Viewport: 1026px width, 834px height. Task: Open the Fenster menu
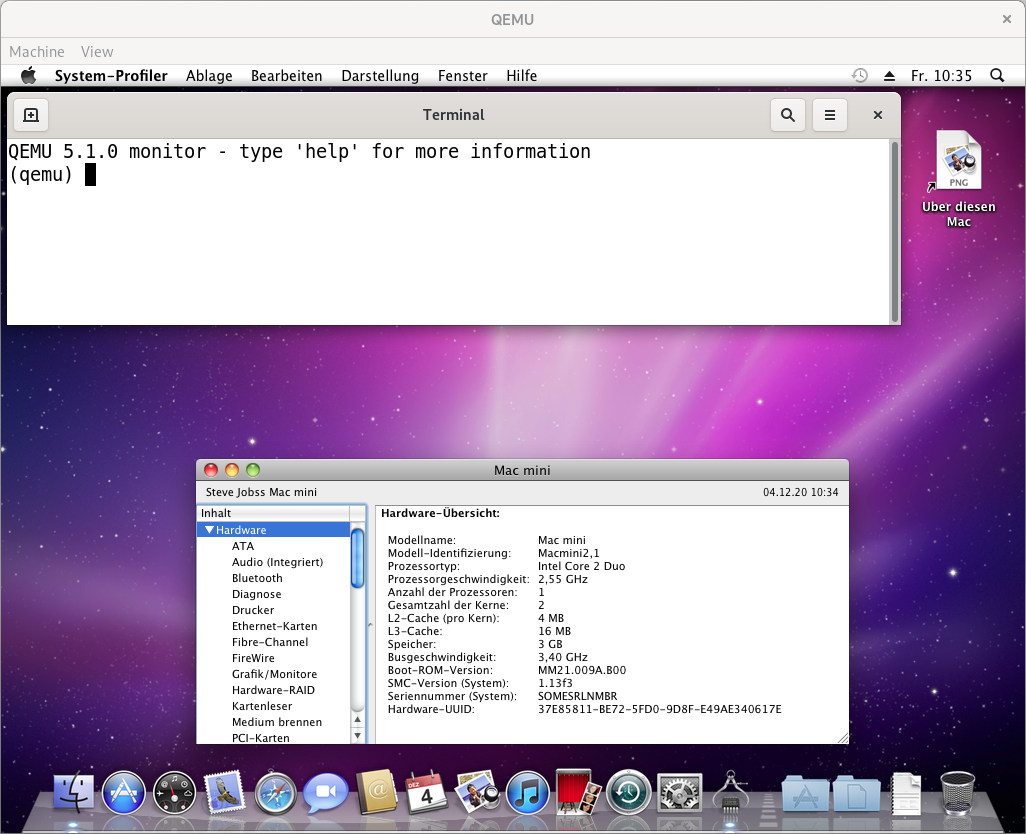[463, 76]
